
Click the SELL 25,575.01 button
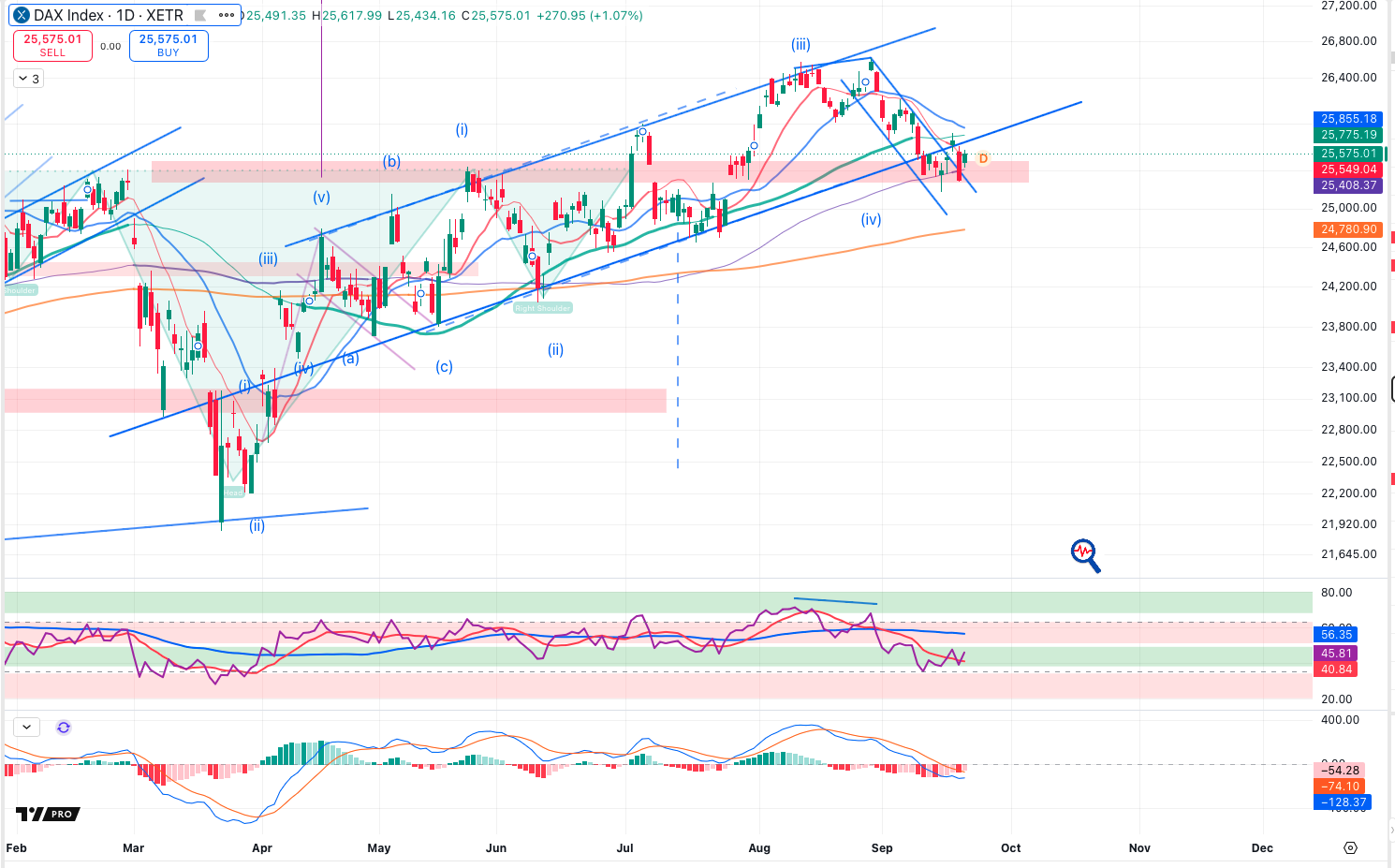pyautogui.click(x=52, y=45)
